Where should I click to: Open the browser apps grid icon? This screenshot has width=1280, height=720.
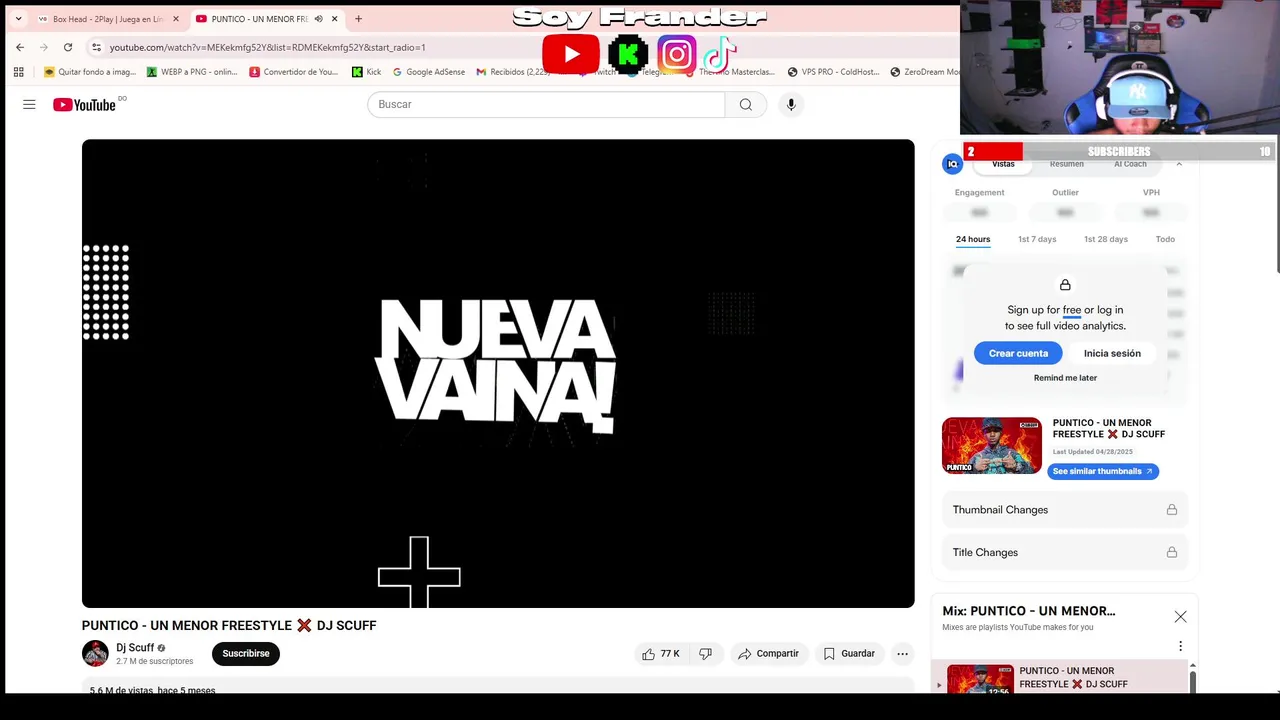tap(18, 72)
